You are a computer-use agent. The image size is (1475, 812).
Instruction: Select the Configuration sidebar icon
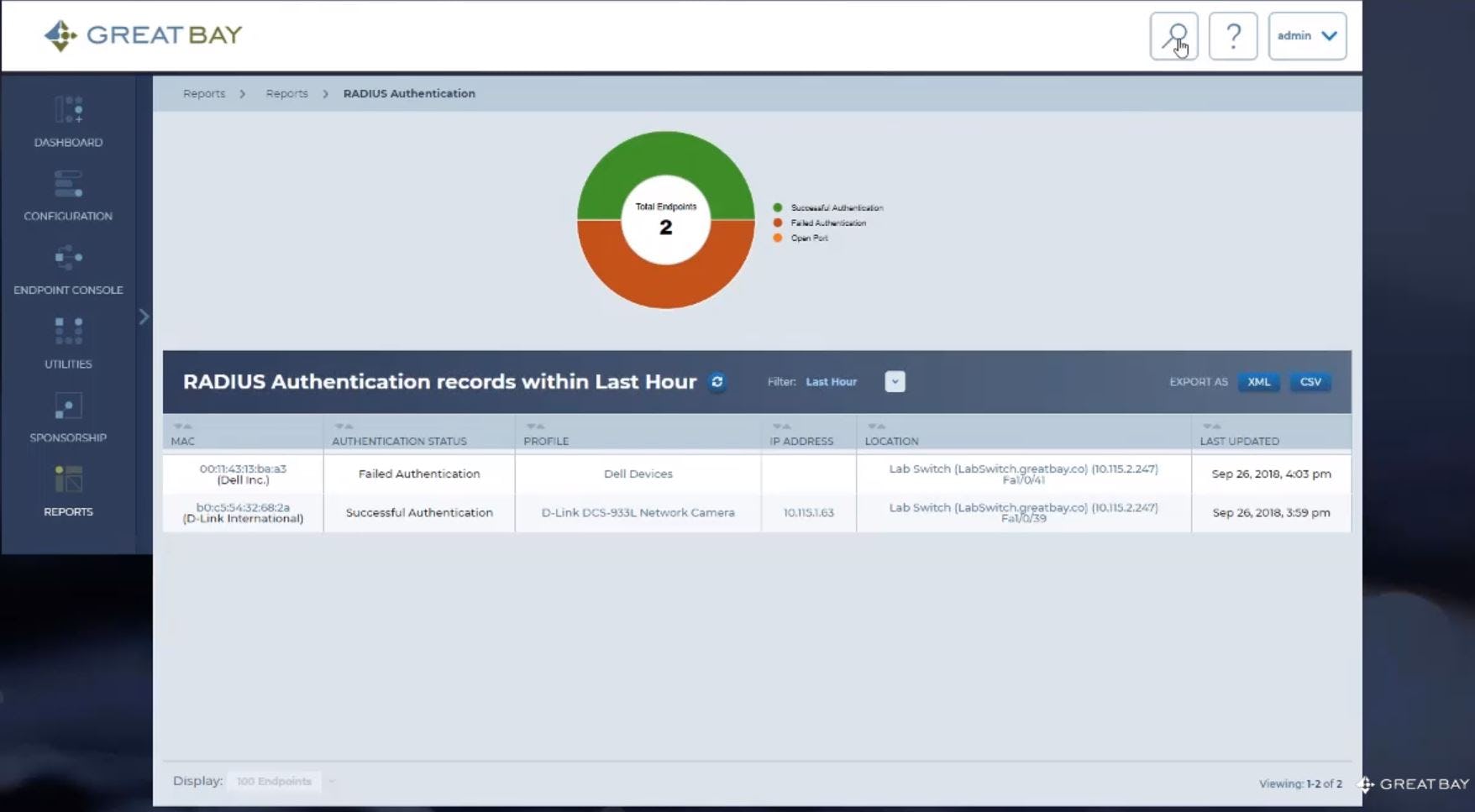pos(67,195)
